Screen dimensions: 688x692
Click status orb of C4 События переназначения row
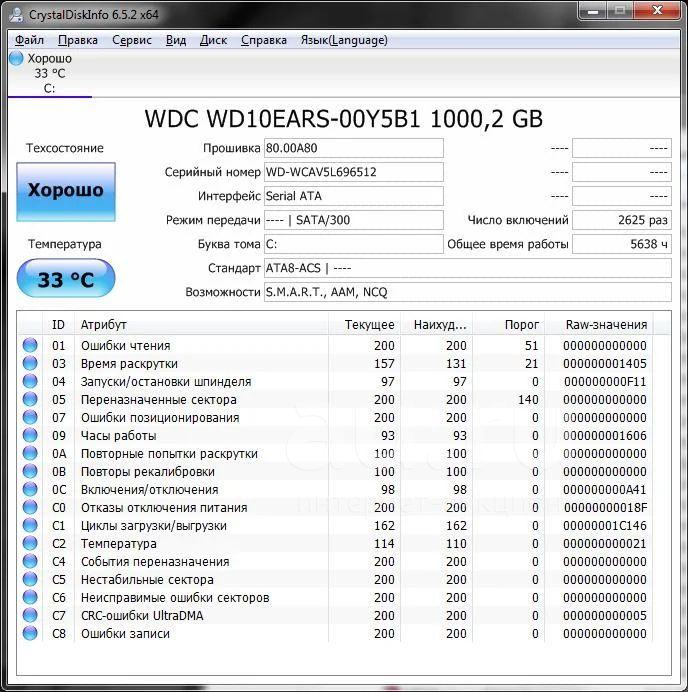click(x=30, y=561)
